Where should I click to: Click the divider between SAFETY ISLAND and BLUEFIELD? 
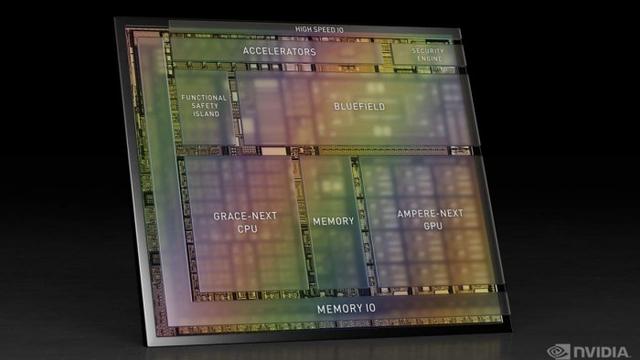(x=234, y=108)
